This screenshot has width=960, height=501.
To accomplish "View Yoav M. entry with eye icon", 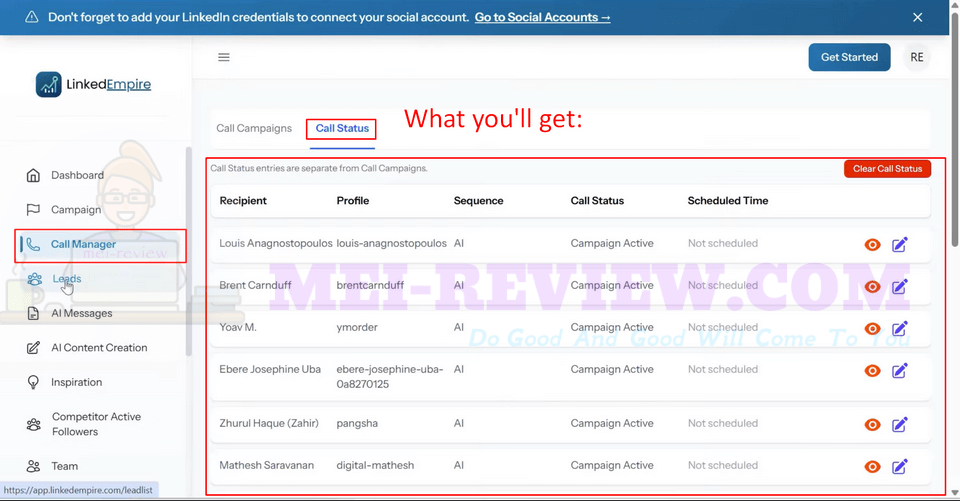I will (x=872, y=329).
